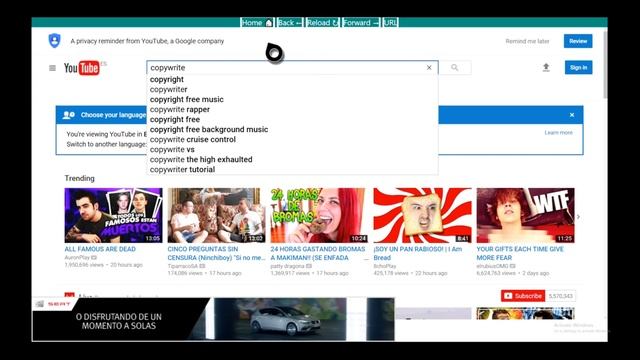Click the upload arrow icon
This screenshot has width=640, height=360.
pyautogui.click(x=546, y=67)
